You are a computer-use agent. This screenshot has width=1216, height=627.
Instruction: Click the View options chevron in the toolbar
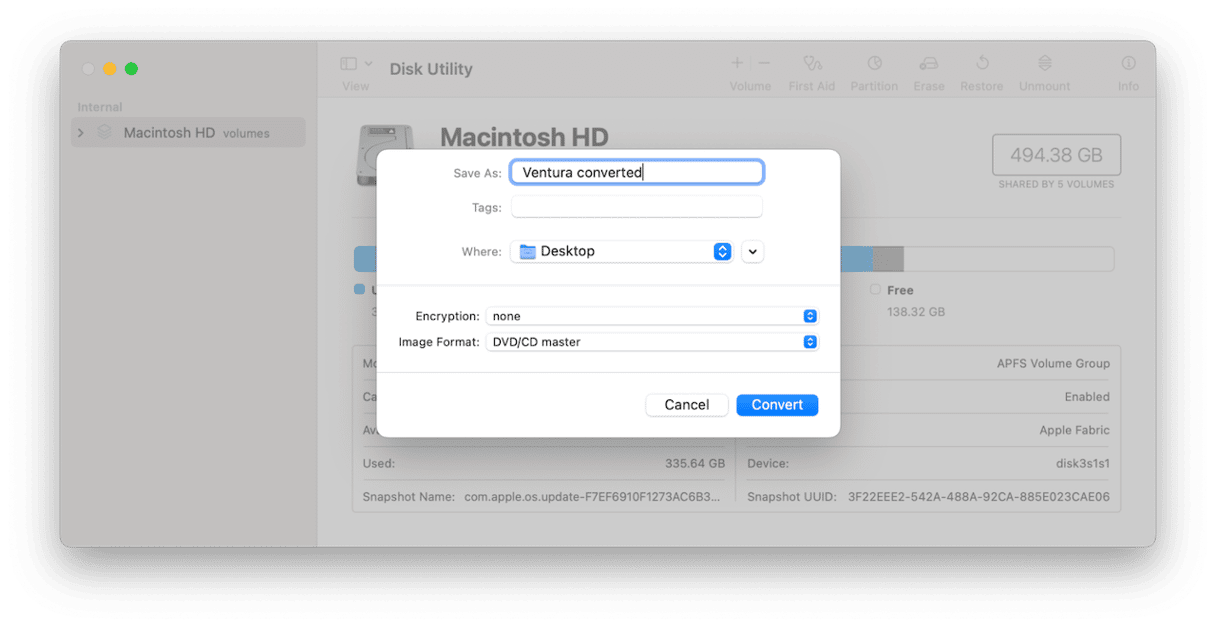click(368, 63)
